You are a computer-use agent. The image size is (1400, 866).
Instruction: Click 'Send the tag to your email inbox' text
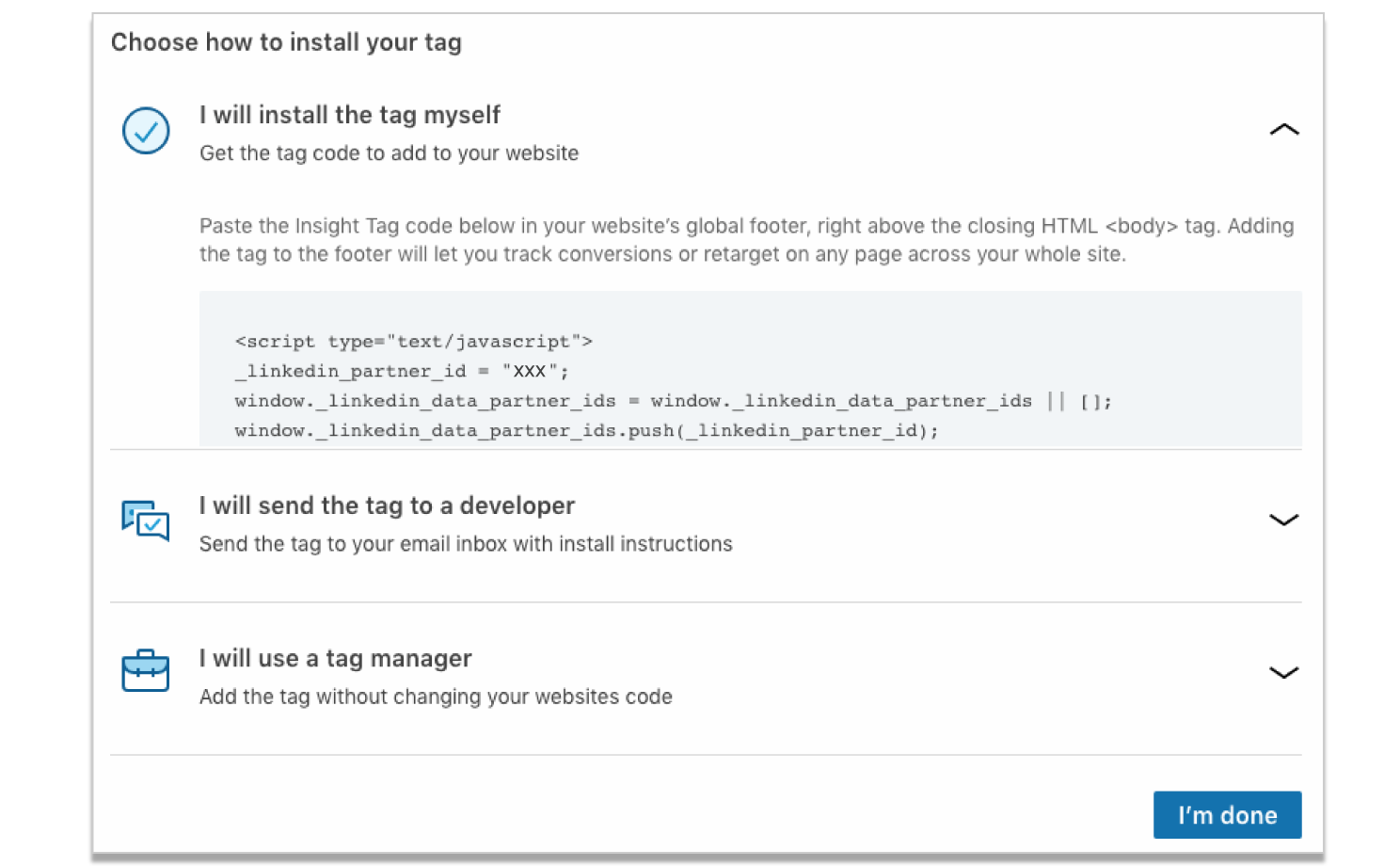point(466,544)
